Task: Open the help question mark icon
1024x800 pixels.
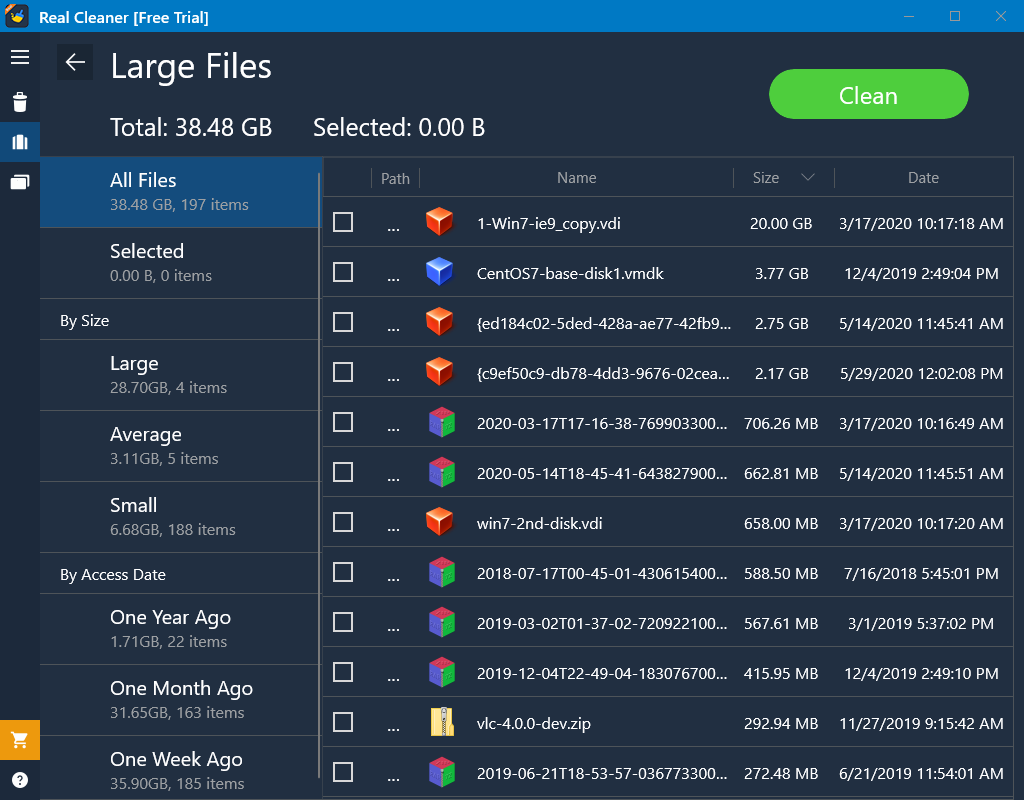Action: coord(20,780)
